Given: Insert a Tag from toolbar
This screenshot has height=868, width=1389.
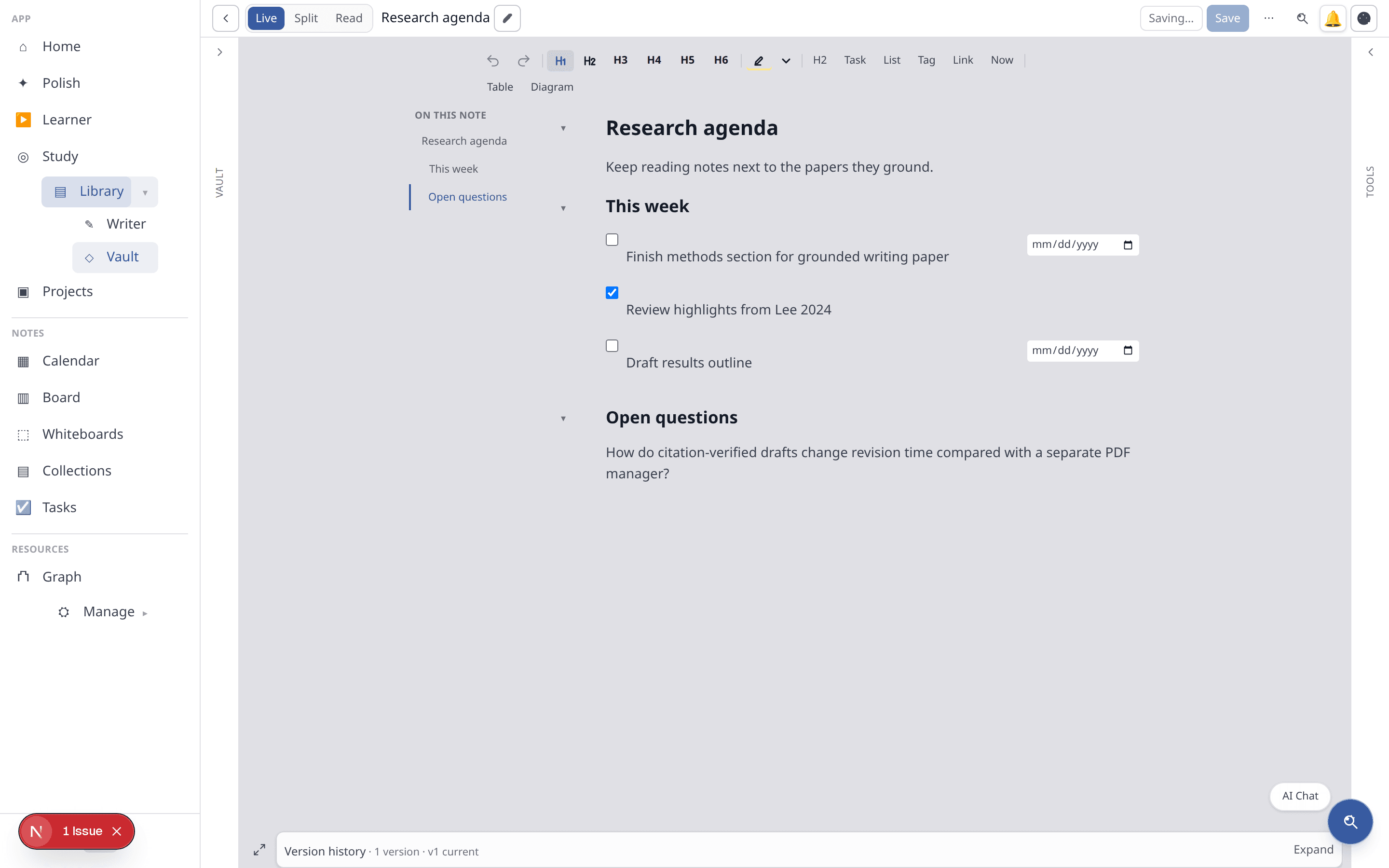Looking at the screenshot, I should pos(926,60).
